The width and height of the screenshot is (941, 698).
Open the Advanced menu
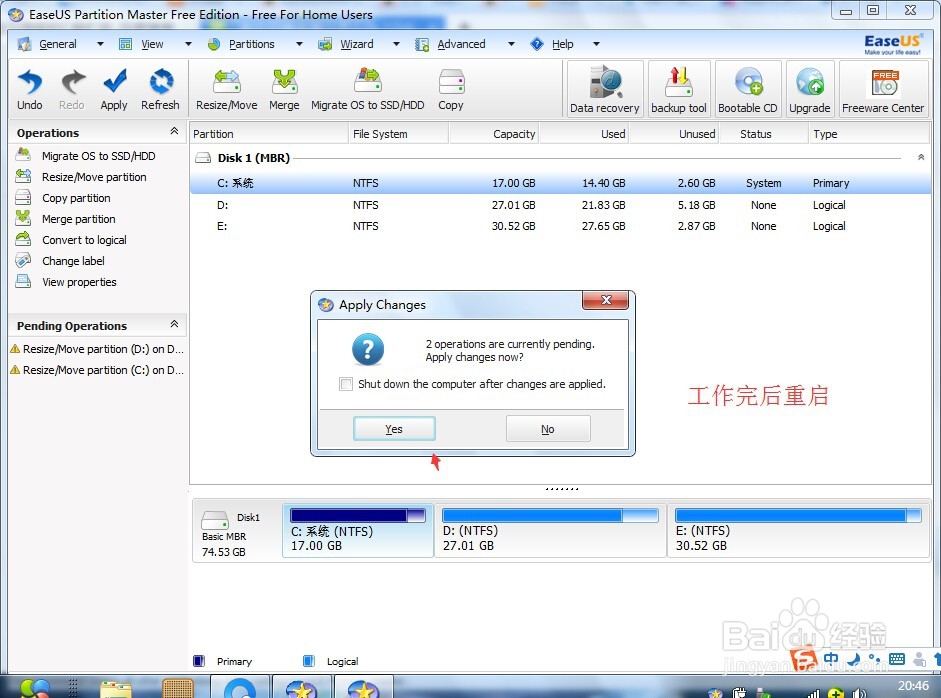point(461,44)
